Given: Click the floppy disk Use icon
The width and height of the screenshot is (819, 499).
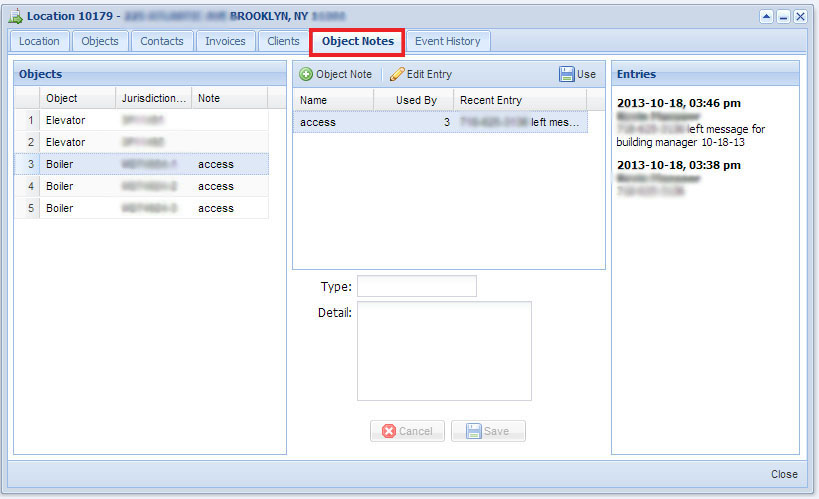Looking at the screenshot, I should (566, 74).
